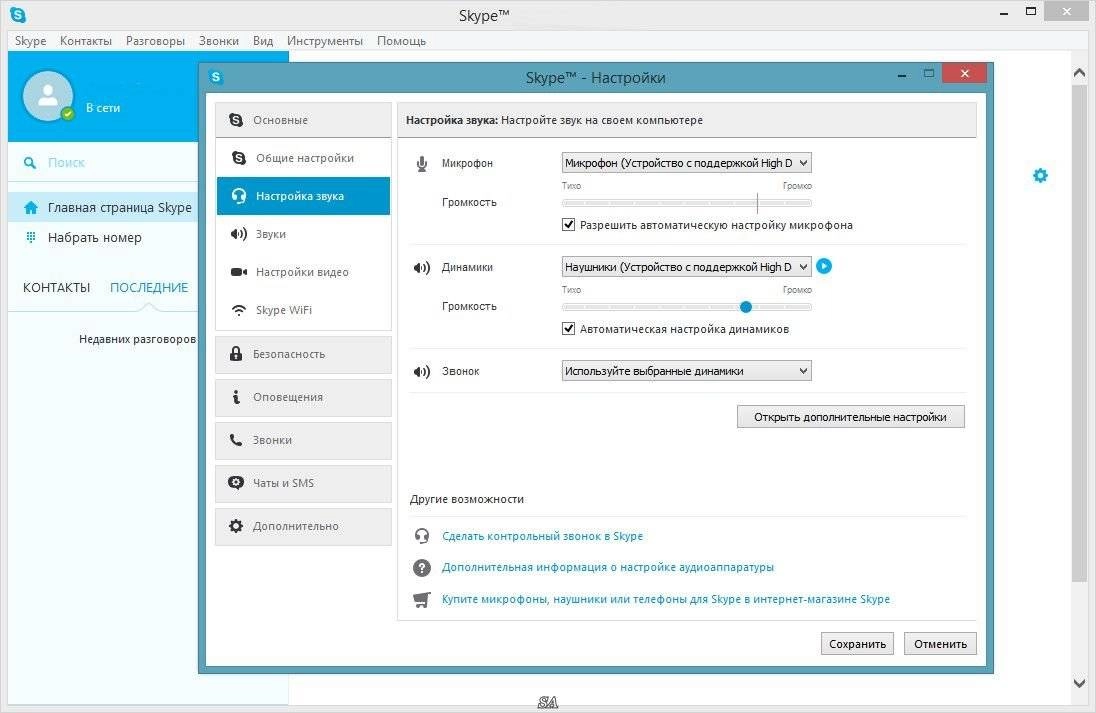Click the speaker icon beside Звонок label
Image resolution: width=1096 pixels, height=713 pixels.
pos(421,372)
